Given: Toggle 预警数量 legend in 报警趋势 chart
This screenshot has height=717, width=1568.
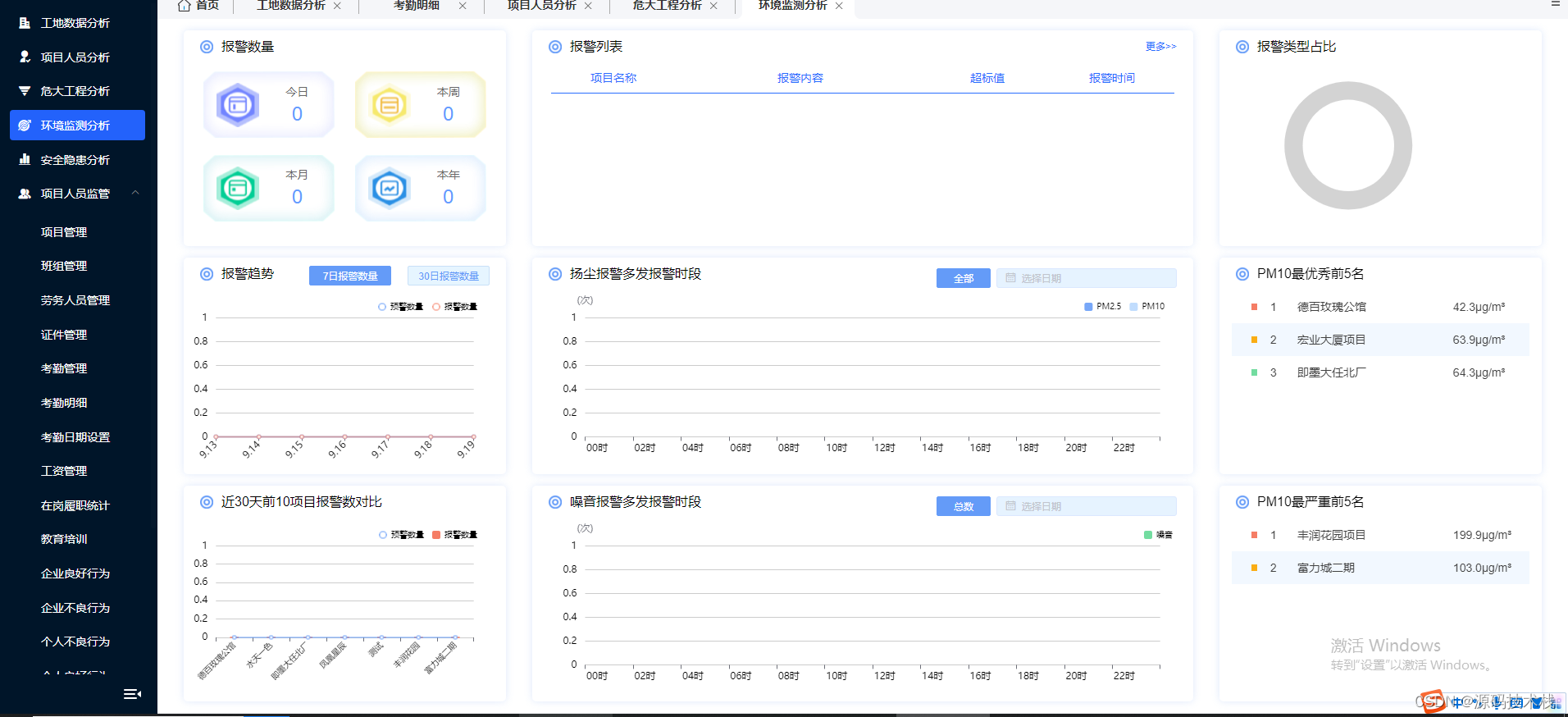Looking at the screenshot, I should (x=400, y=307).
